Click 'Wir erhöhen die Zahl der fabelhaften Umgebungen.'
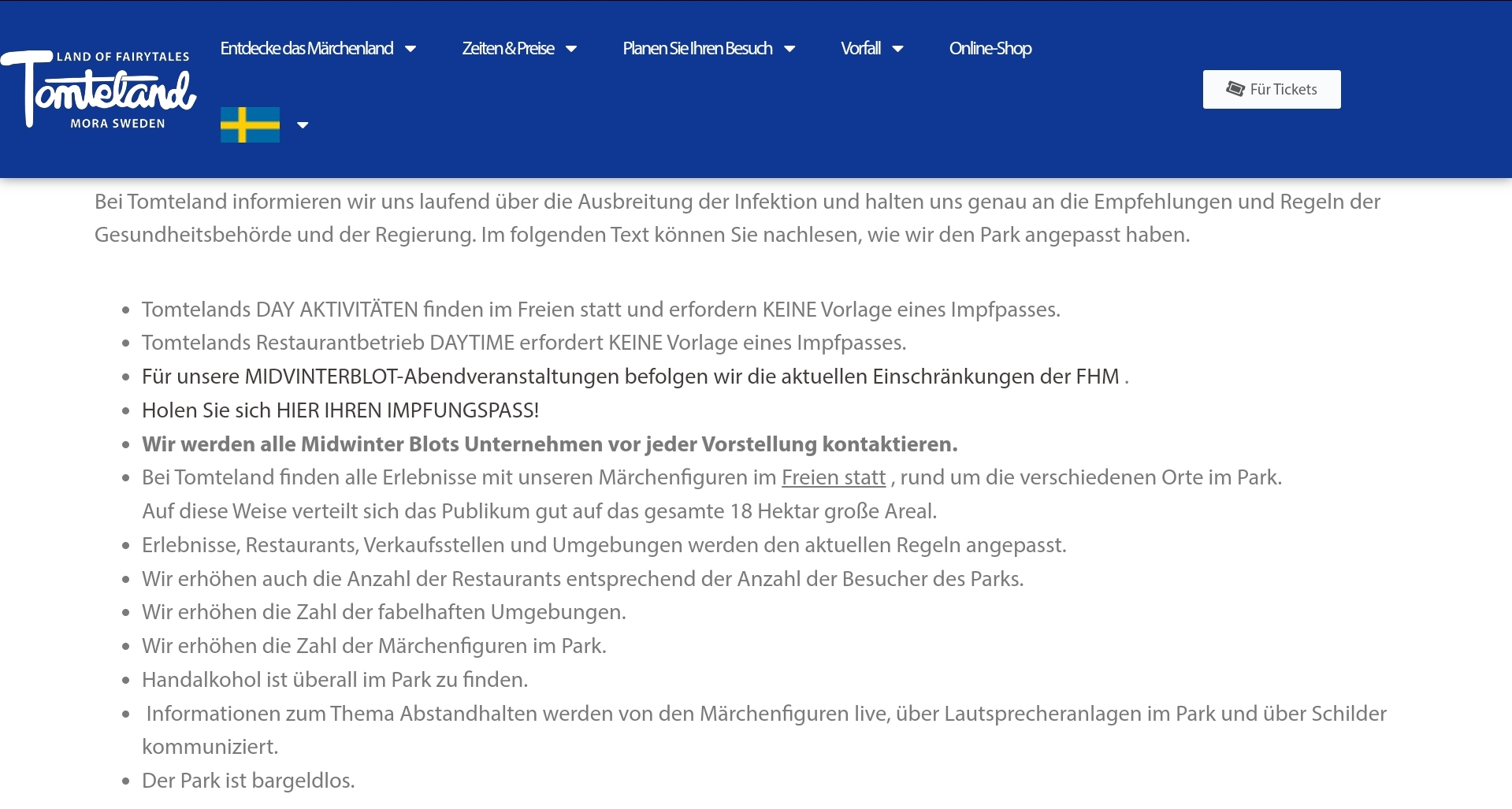Screen dimensions: 1512x809 (x=384, y=612)
